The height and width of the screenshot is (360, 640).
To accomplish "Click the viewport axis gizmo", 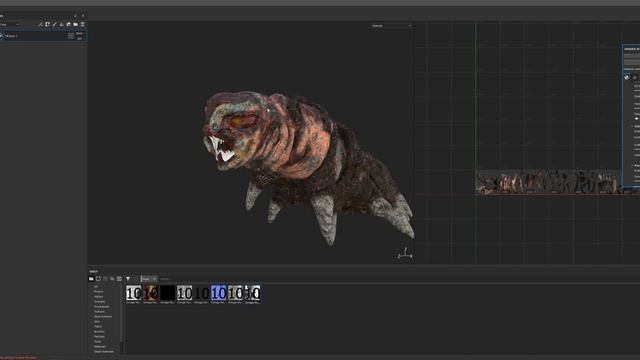I will coord(405,253).
